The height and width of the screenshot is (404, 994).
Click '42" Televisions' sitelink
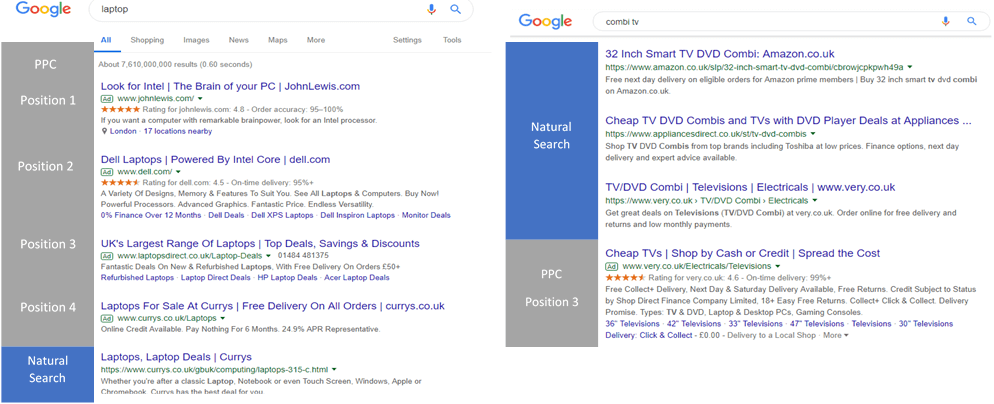[694, 323]
